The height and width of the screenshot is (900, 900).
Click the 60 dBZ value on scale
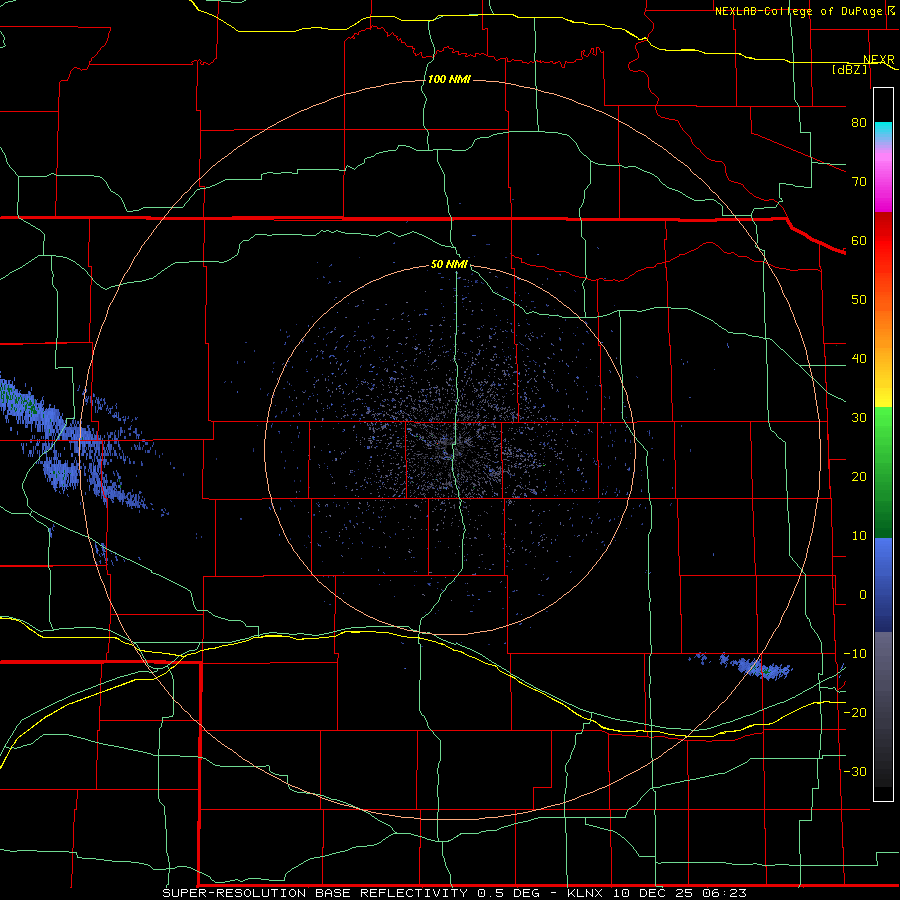(x=859, y=240)
